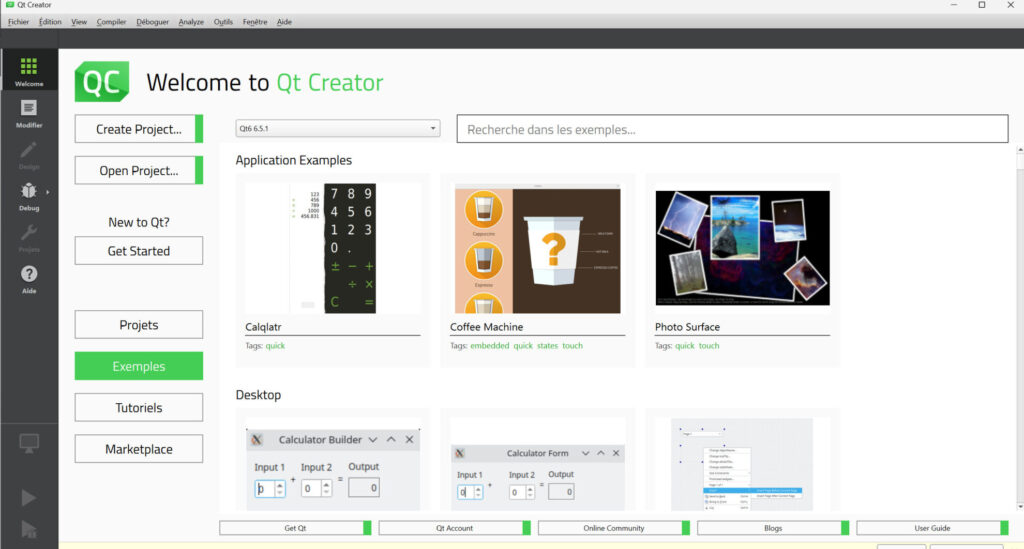Click the Online Community link button
The image size is (1024, 549).
[x=614, y=527]
